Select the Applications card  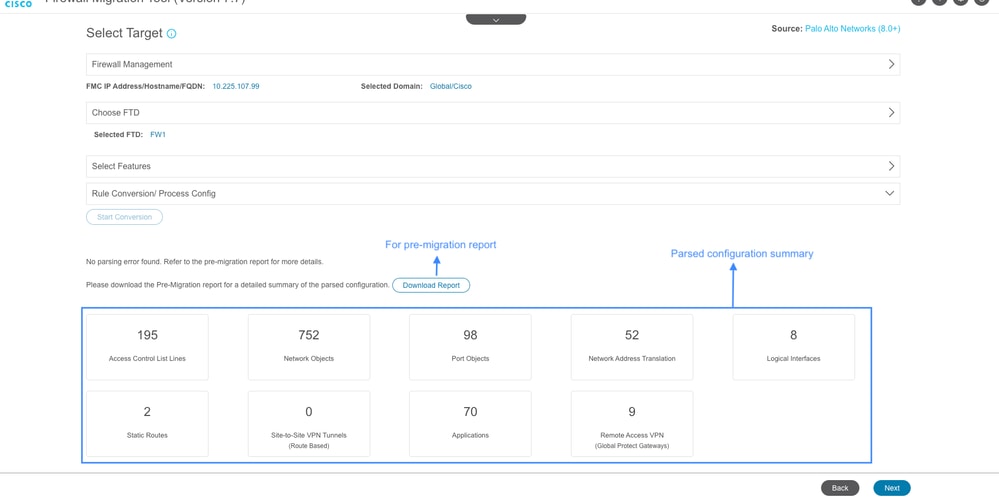(470, 424)
